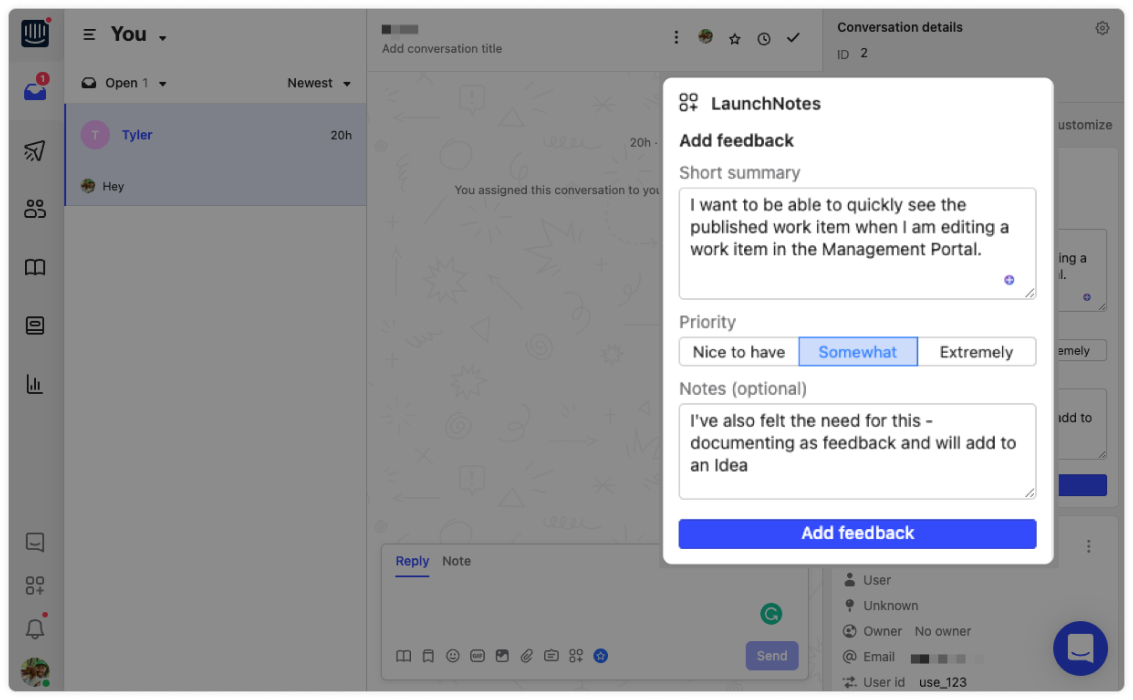Viewport: 1133px width, 700px height.
Task: Click the Hey message preview
Action: point(113,186)
